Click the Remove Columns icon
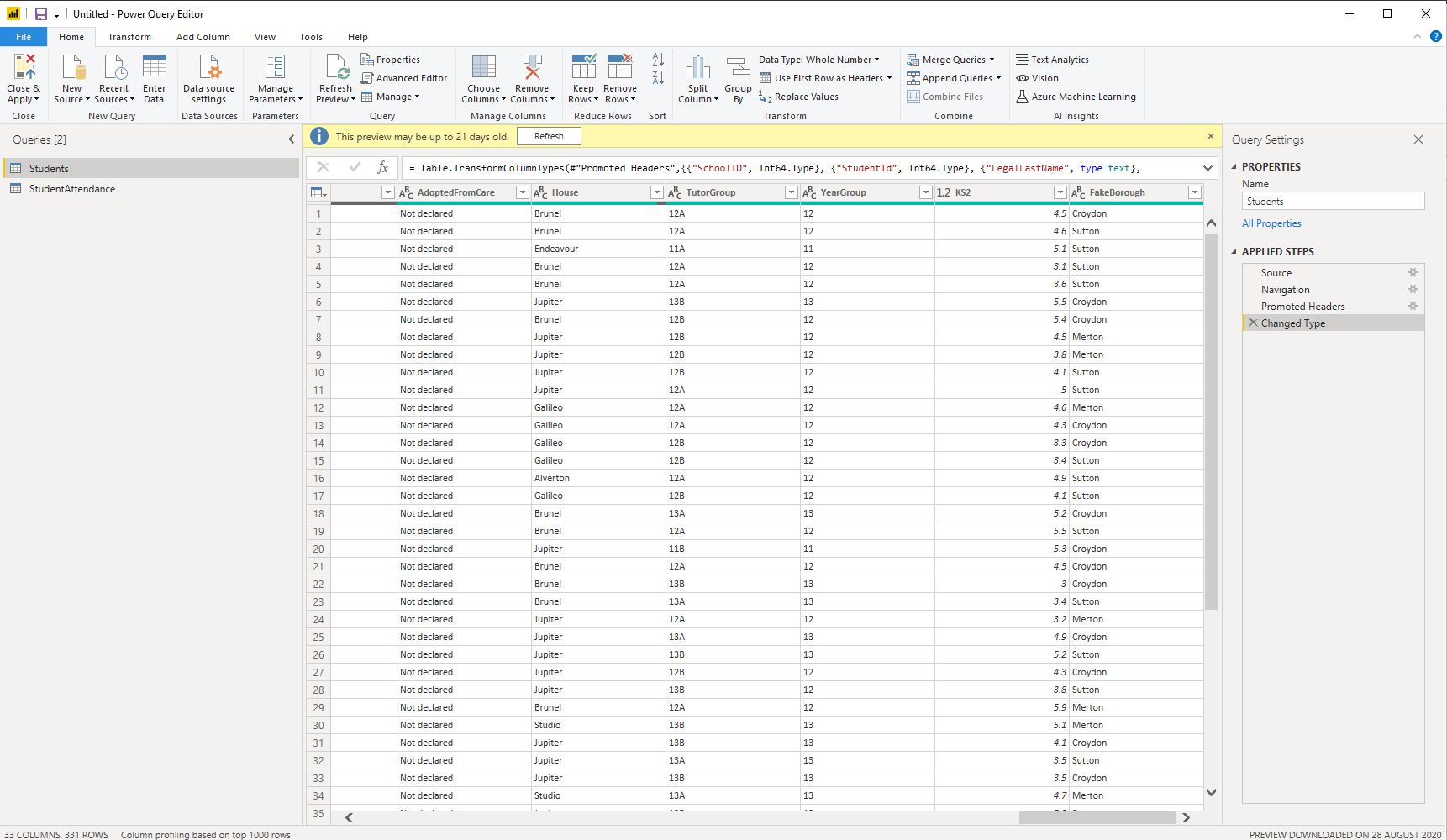 point(531,66)
